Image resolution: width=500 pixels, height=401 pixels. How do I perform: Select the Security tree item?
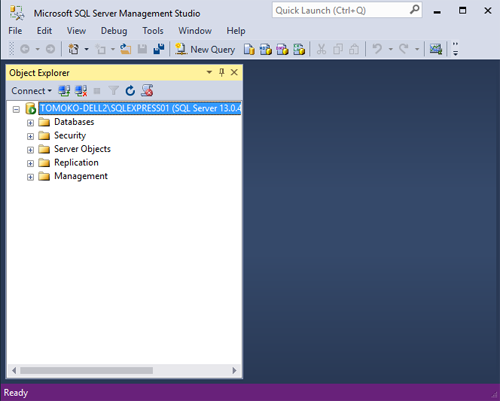pos(70,136)
